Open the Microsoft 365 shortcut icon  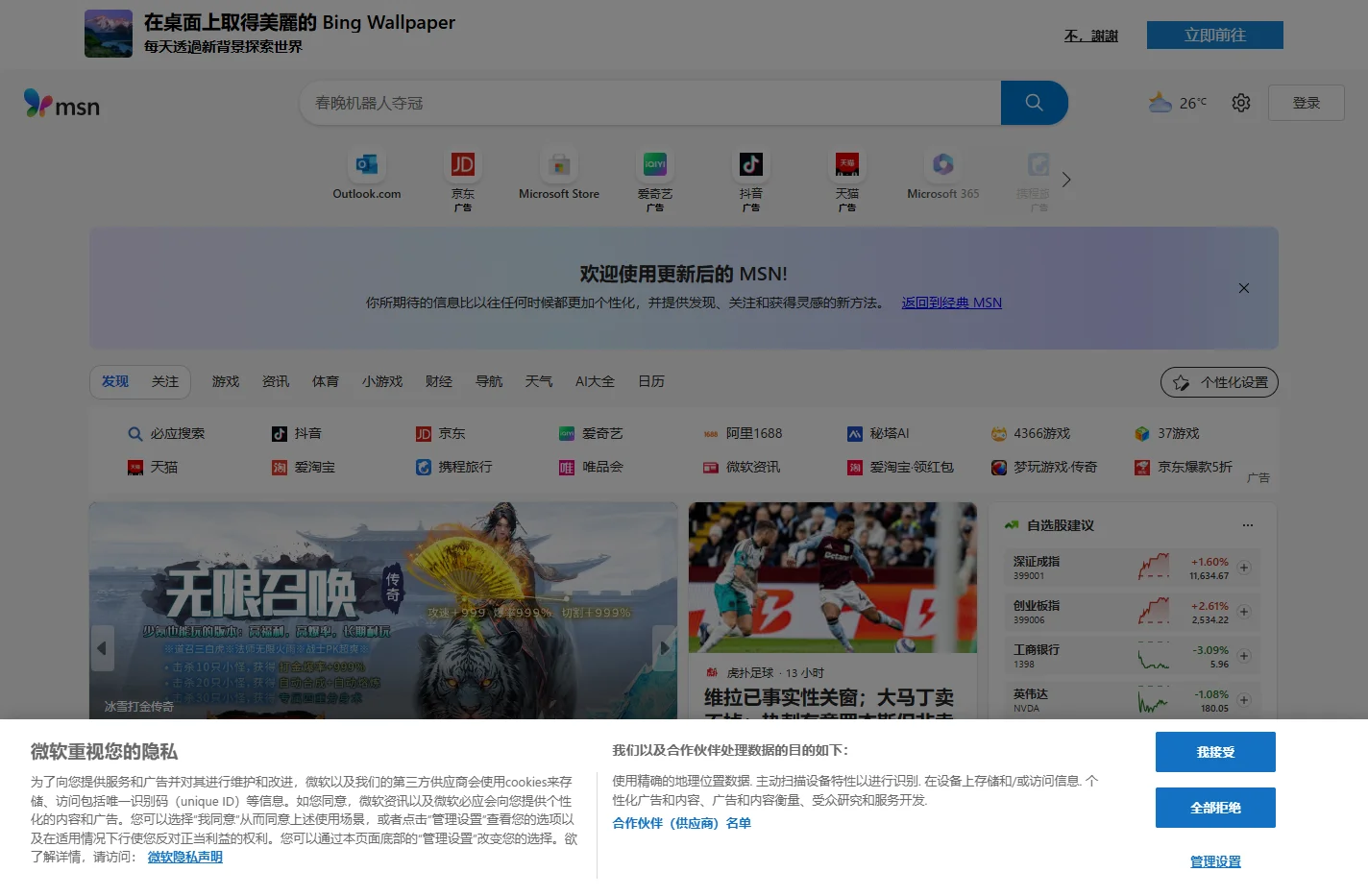click(943, 164)
